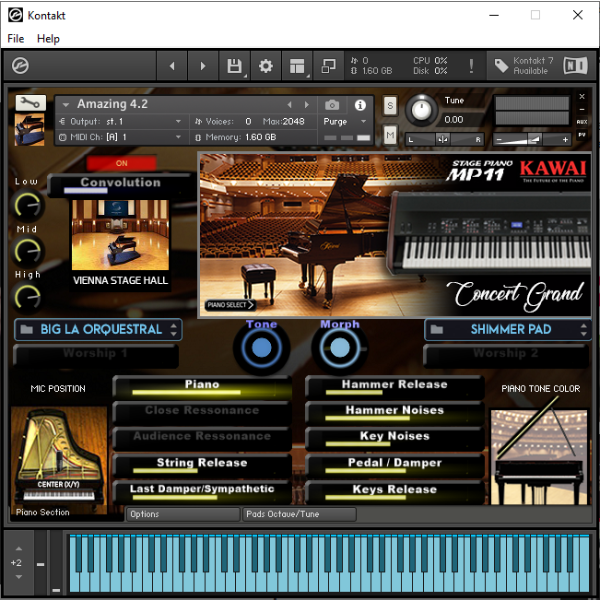Open the save floppy disk menu
This screenshot has height=600, width=600.
[234, 66]
